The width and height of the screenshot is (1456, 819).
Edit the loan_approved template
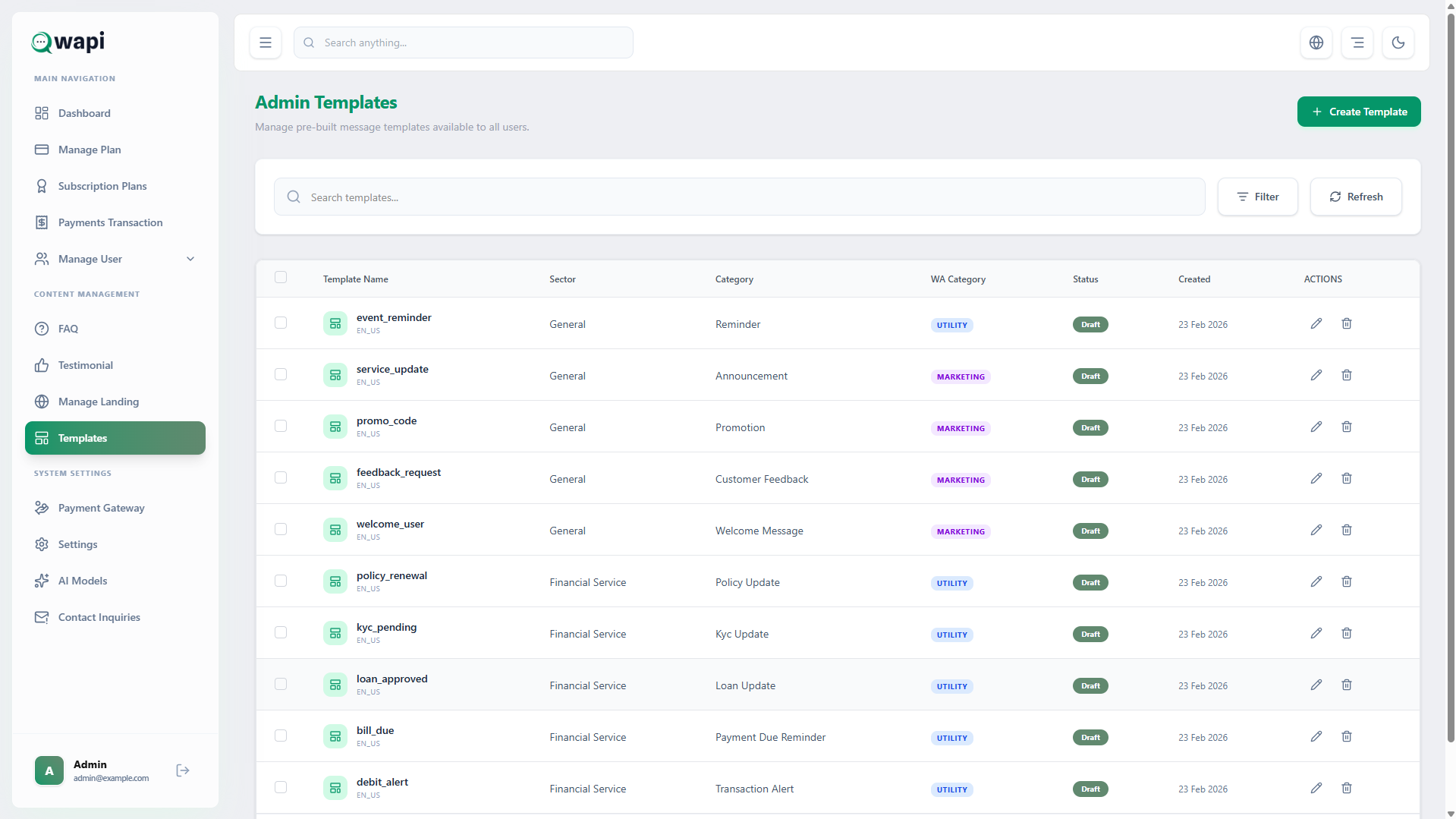pyautogui.click(x=1316, y=685)
